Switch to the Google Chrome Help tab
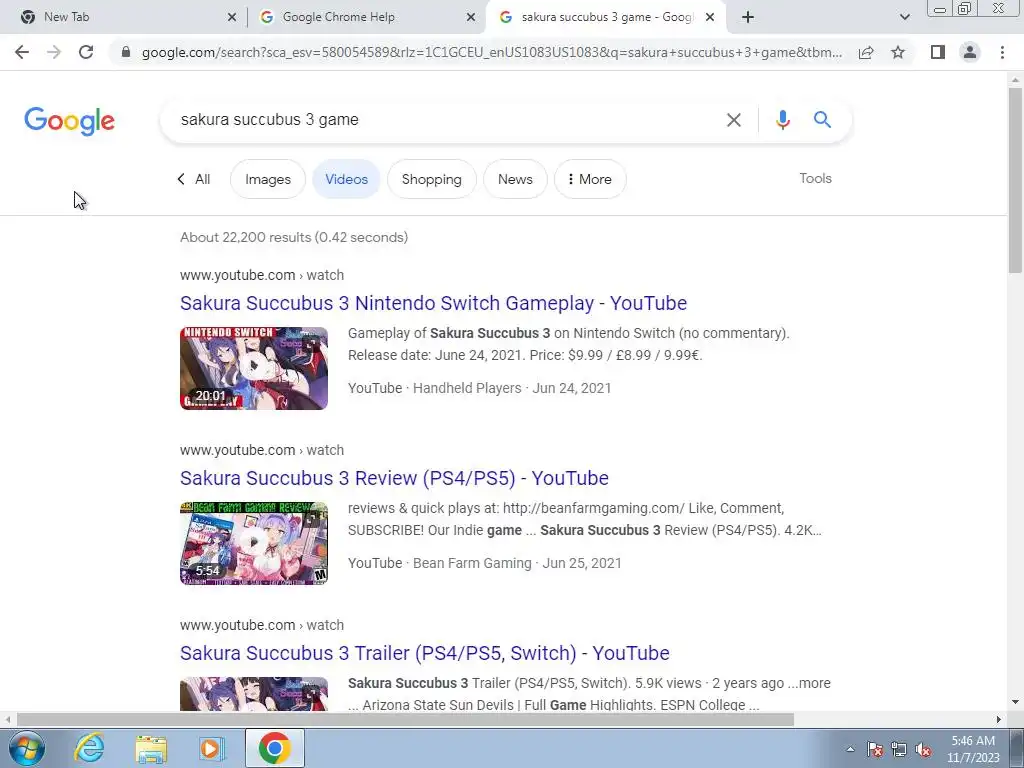This screenshot has height=768, width=1024. [366, 17]
